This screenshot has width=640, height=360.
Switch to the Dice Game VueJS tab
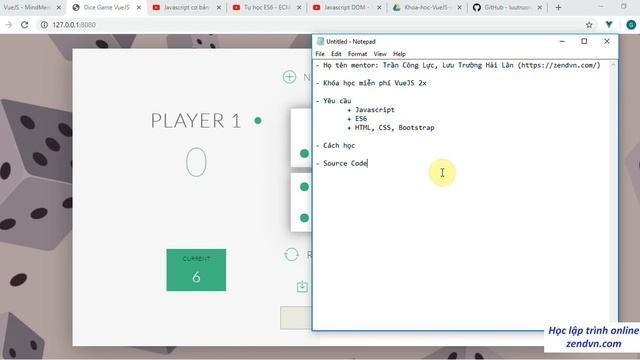coord(107,7)
